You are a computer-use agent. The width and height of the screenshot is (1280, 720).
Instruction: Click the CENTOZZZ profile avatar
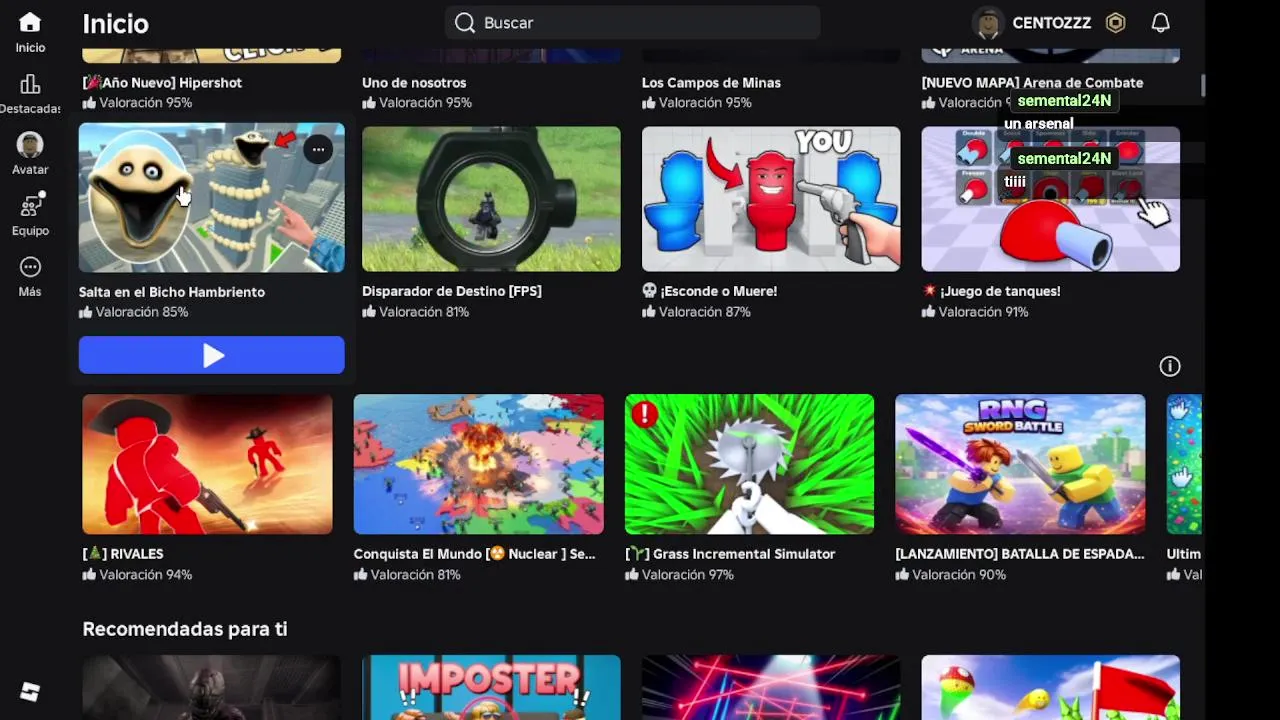click(x=989, y=23)
